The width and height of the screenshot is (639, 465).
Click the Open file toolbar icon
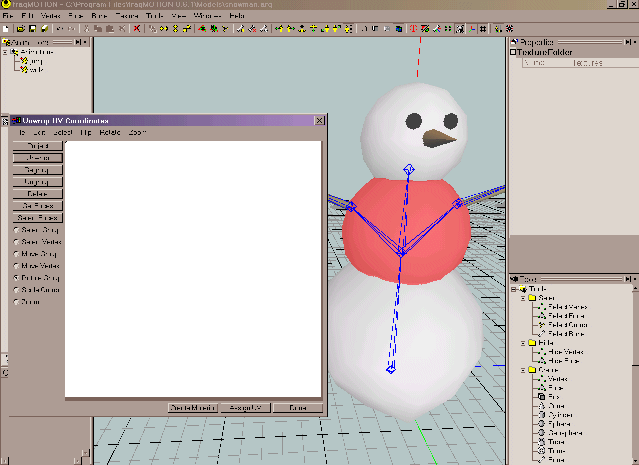(20, 29)
